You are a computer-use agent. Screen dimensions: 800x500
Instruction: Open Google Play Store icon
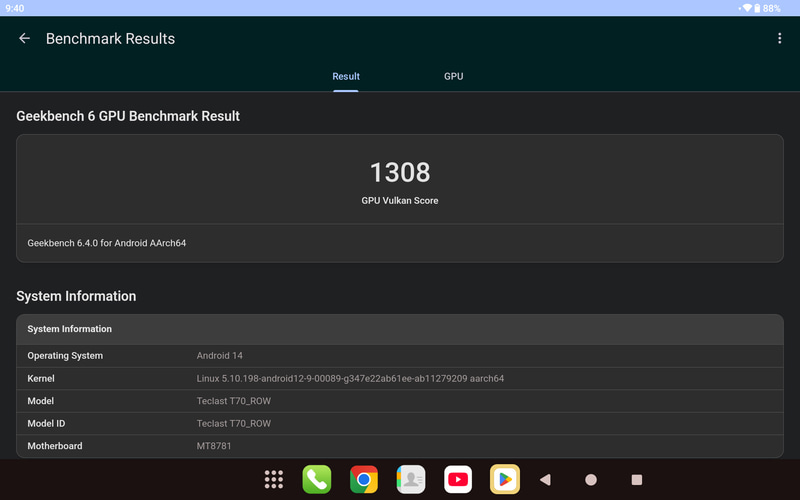[x=505, y=479]
